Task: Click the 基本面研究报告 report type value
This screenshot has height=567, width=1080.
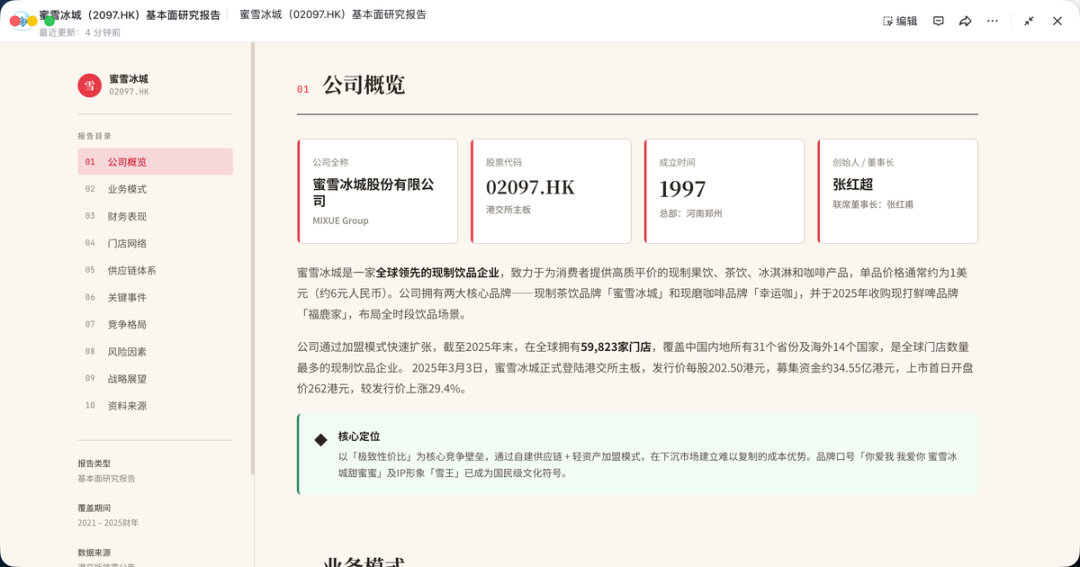Action: [x=106, y=478]
